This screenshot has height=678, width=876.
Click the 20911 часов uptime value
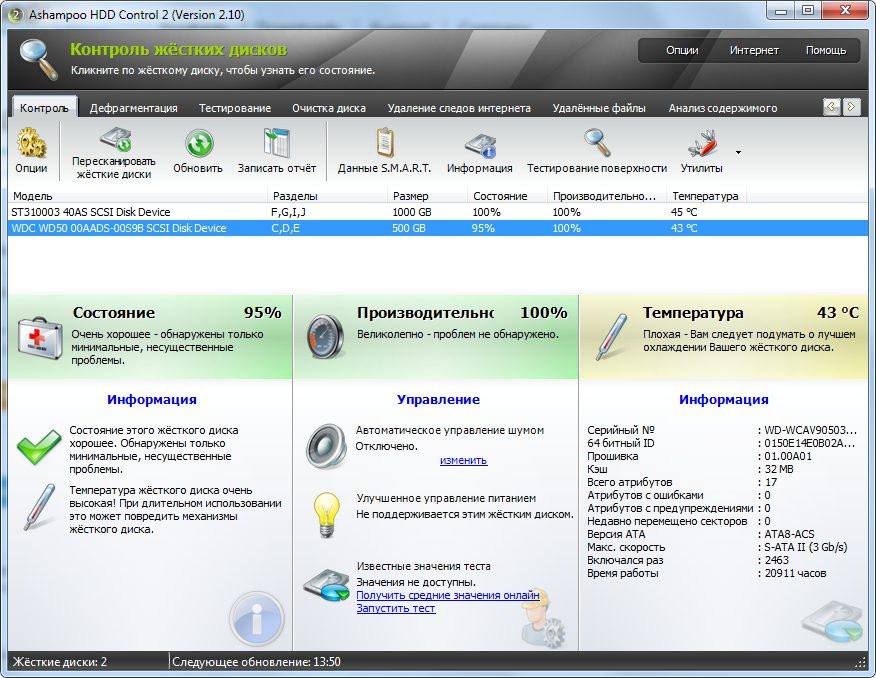click(795, 574)
